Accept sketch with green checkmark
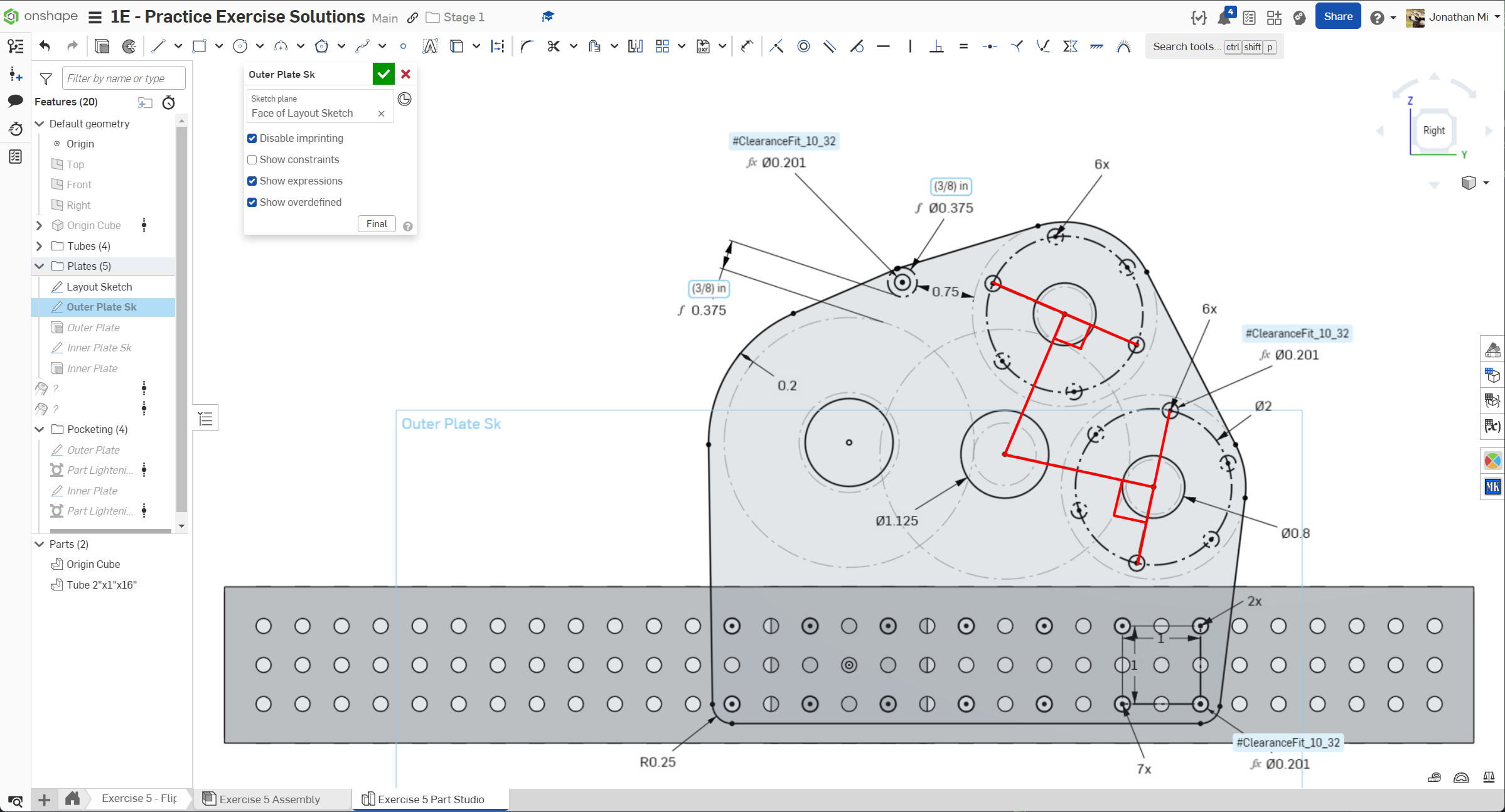 [383, 74]
